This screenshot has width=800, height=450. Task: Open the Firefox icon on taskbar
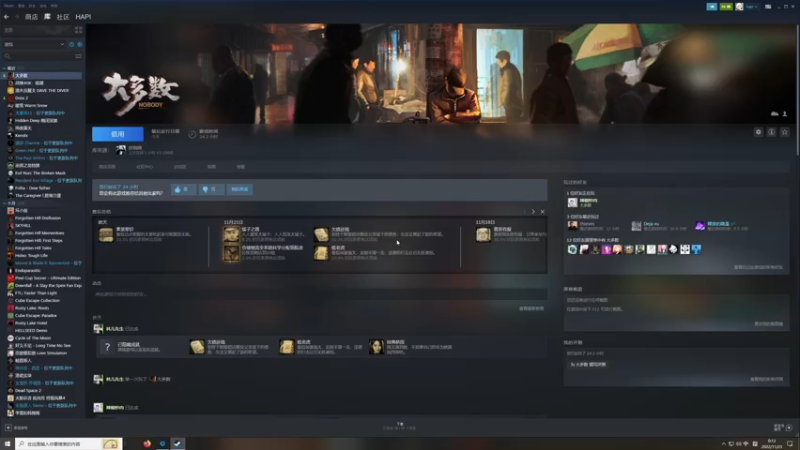147,444
